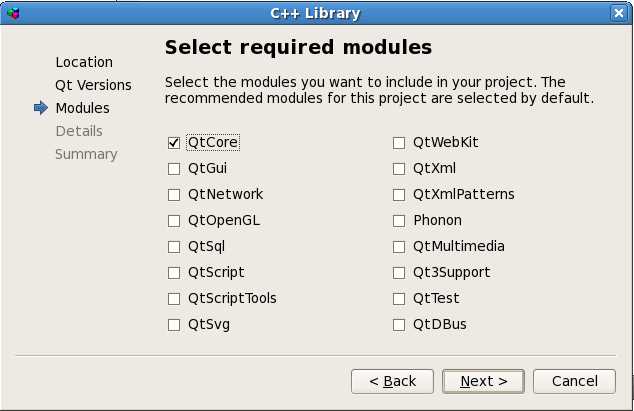The height and width of the screenshot is (411, 634).
Task: Toggle the QtDBus checkbox
Action: point(399,325)
